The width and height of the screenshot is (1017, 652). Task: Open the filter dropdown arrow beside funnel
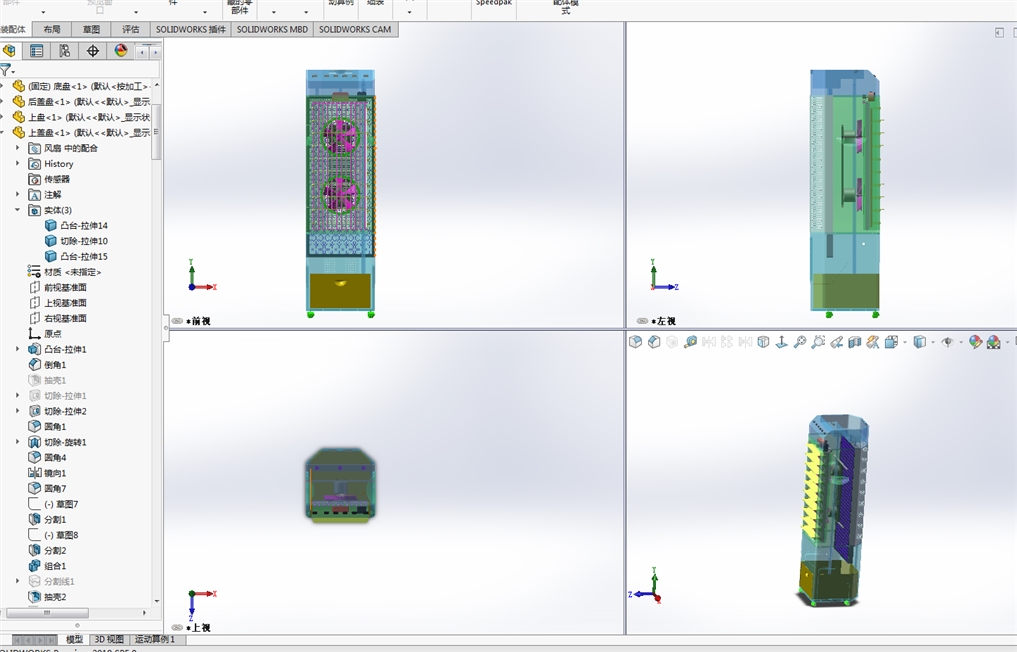[14, 71]
